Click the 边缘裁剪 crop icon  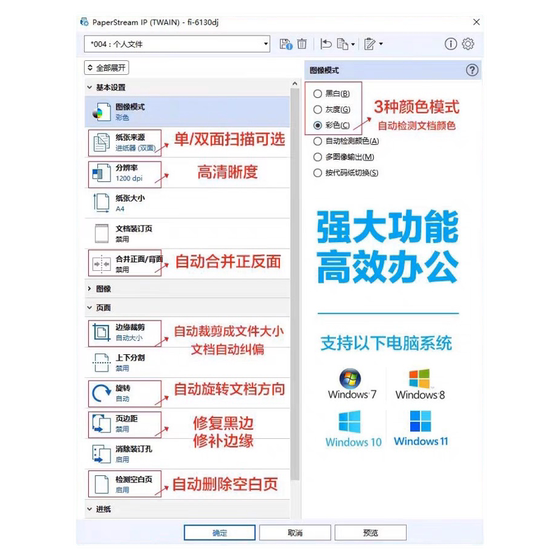102,332
